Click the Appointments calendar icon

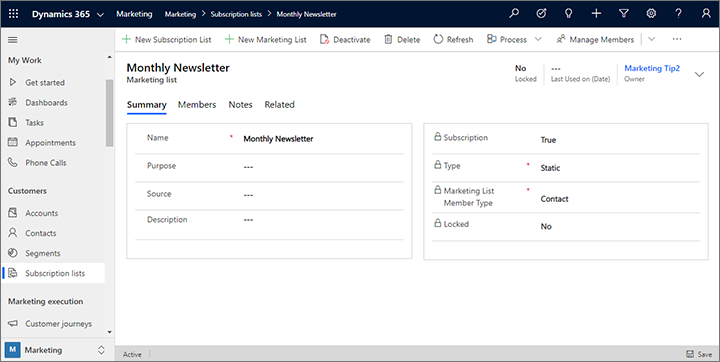13,142
